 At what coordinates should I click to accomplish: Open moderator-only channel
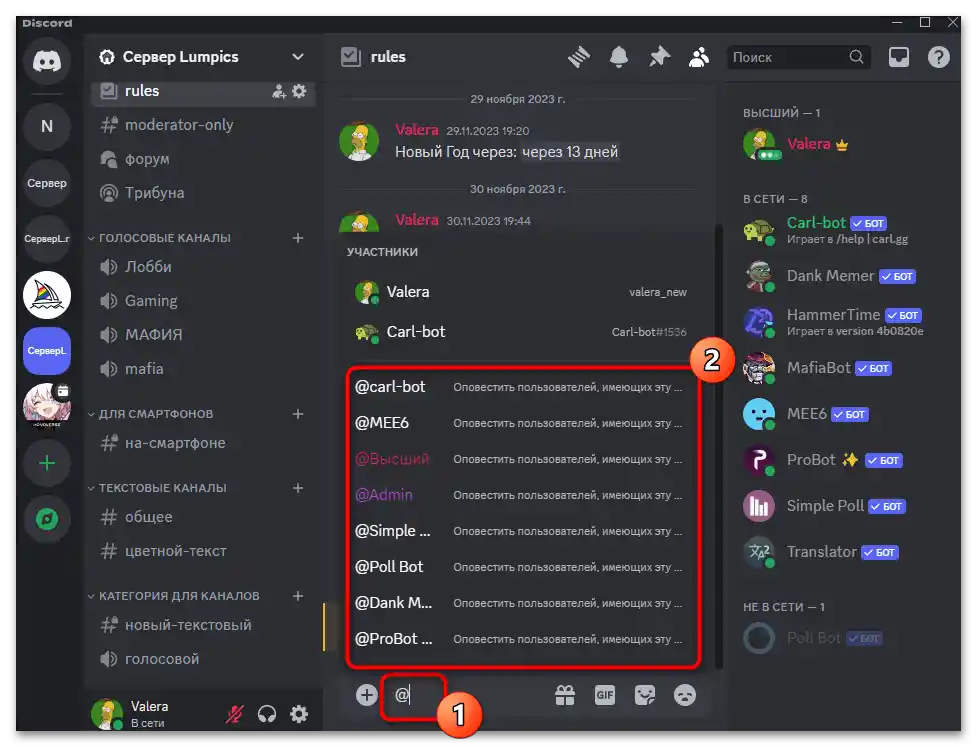pyautogui.click(x=204, y=125)
